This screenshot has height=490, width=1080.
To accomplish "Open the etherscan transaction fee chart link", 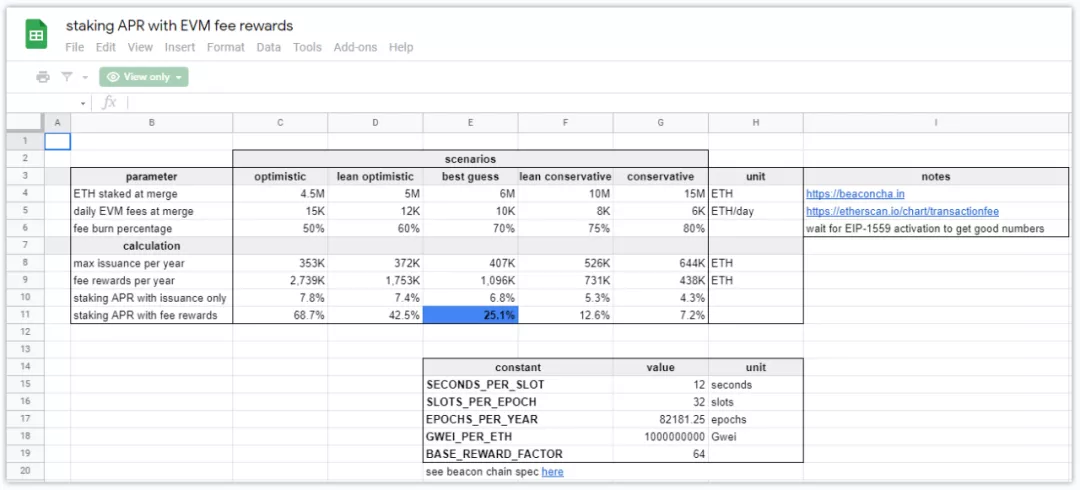I will (902, 211).
